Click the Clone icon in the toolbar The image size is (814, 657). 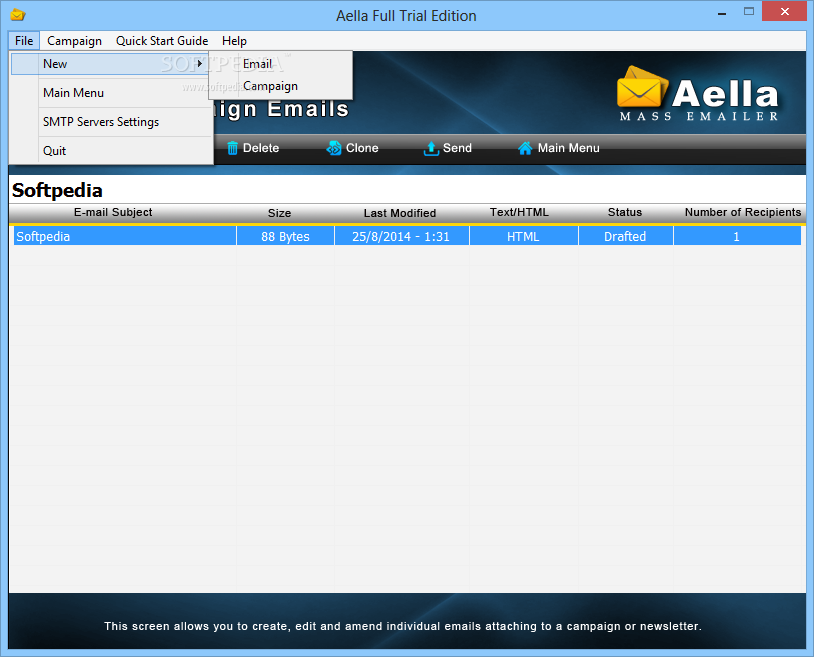click(333, 148)
